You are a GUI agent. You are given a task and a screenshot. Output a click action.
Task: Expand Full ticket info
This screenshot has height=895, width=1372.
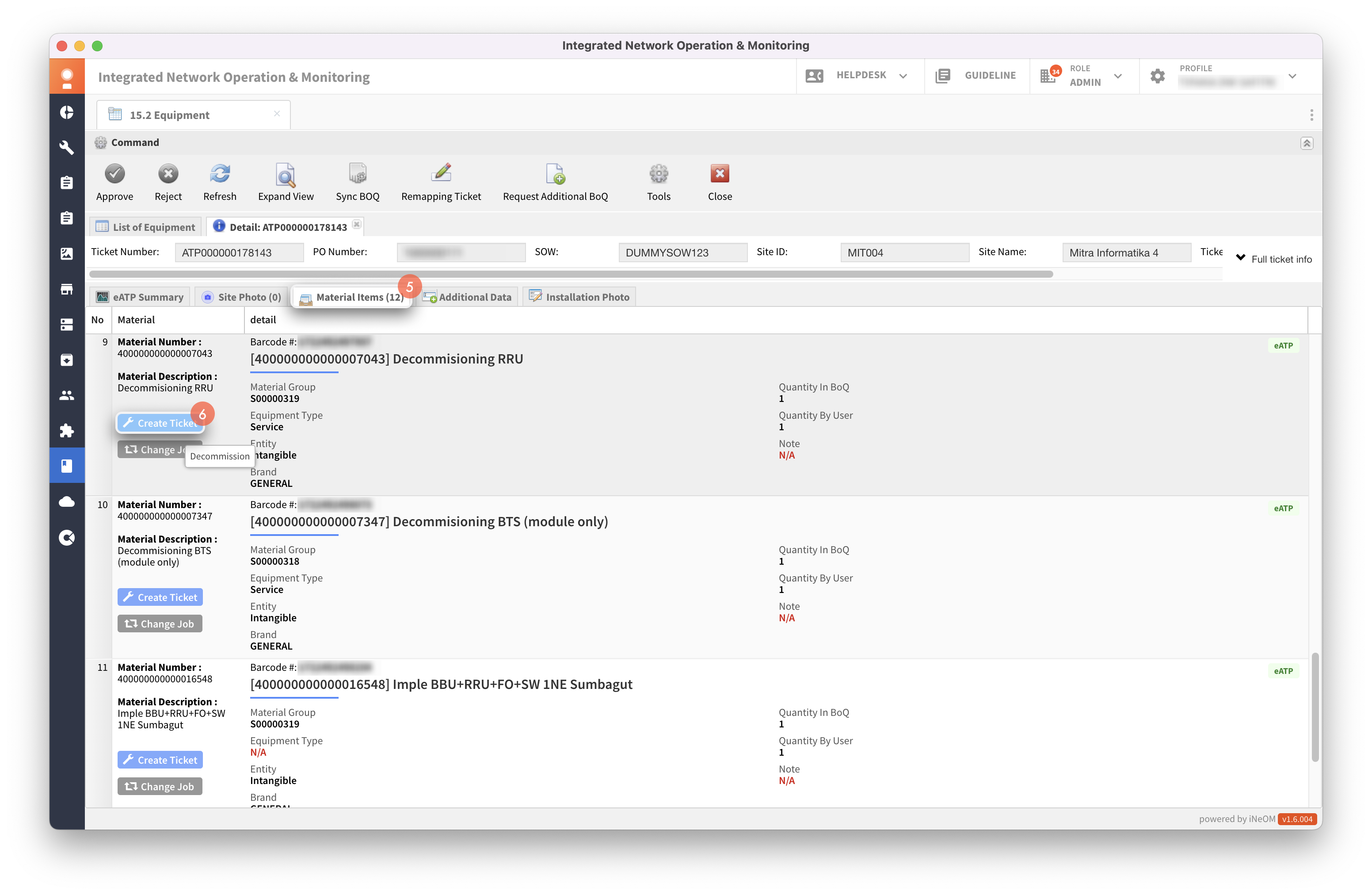(x=1274, y=259)
